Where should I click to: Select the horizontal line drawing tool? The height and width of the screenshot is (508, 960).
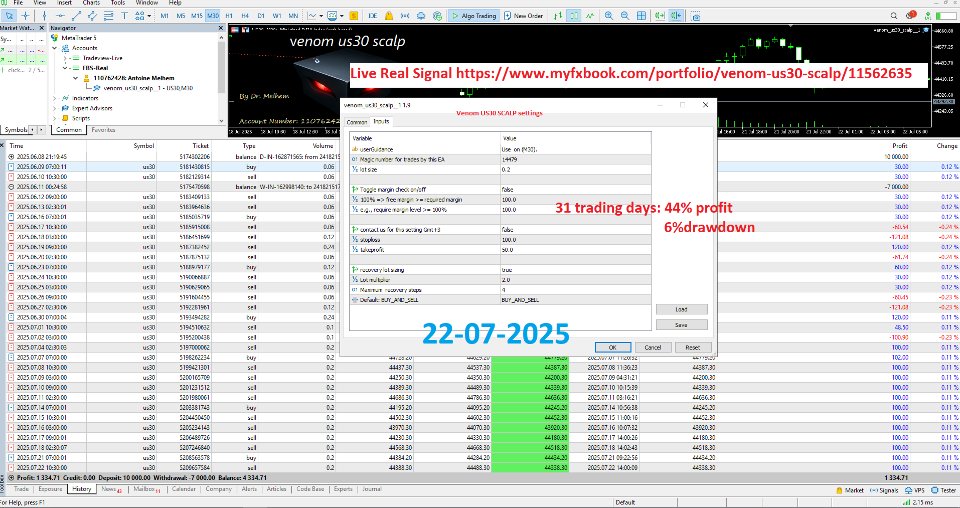(60, 15)
